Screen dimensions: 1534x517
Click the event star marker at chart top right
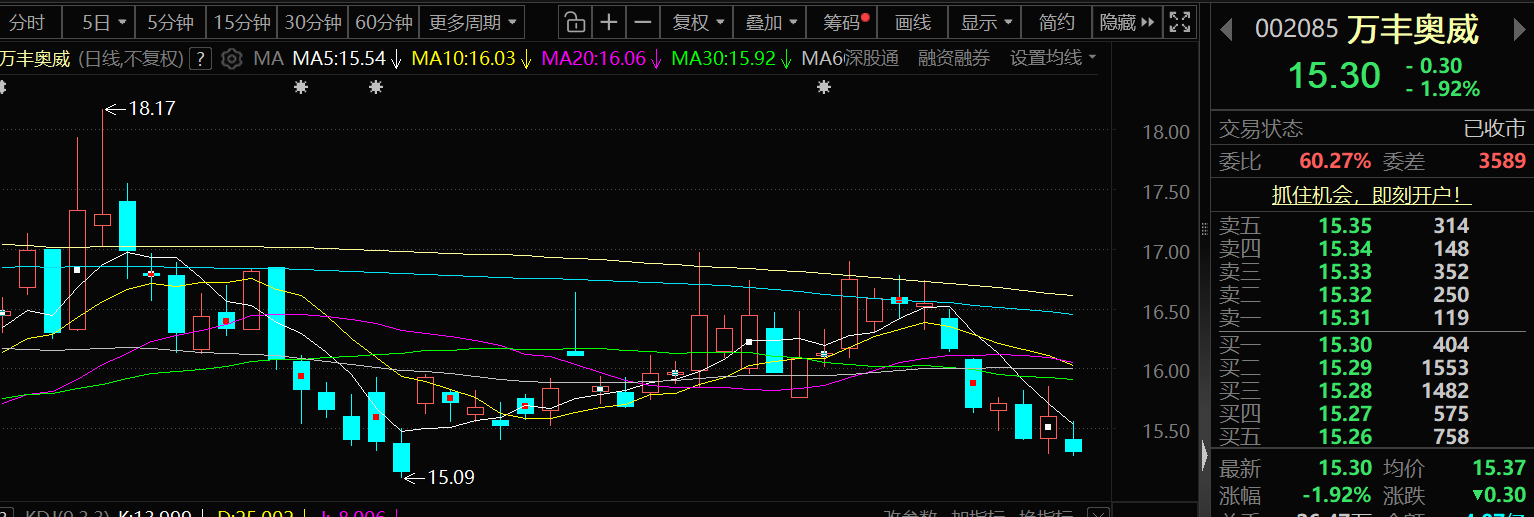point(823,88)
